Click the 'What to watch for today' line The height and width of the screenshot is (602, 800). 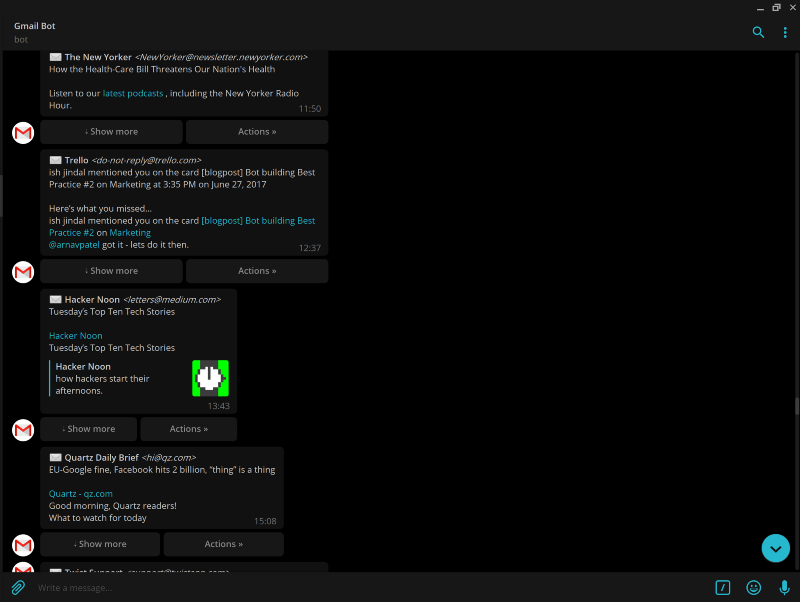click(x=98, y=518)
